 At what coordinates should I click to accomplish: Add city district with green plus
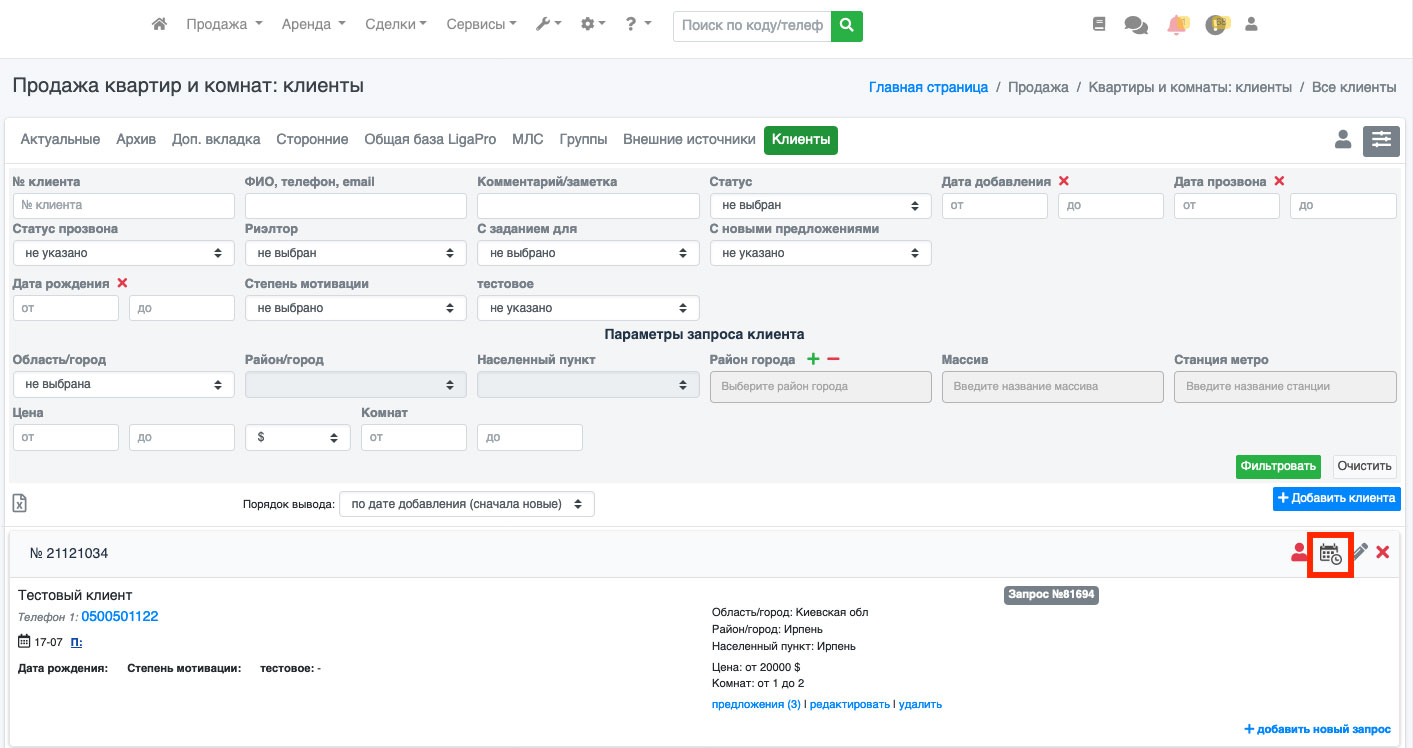[813, 359]
